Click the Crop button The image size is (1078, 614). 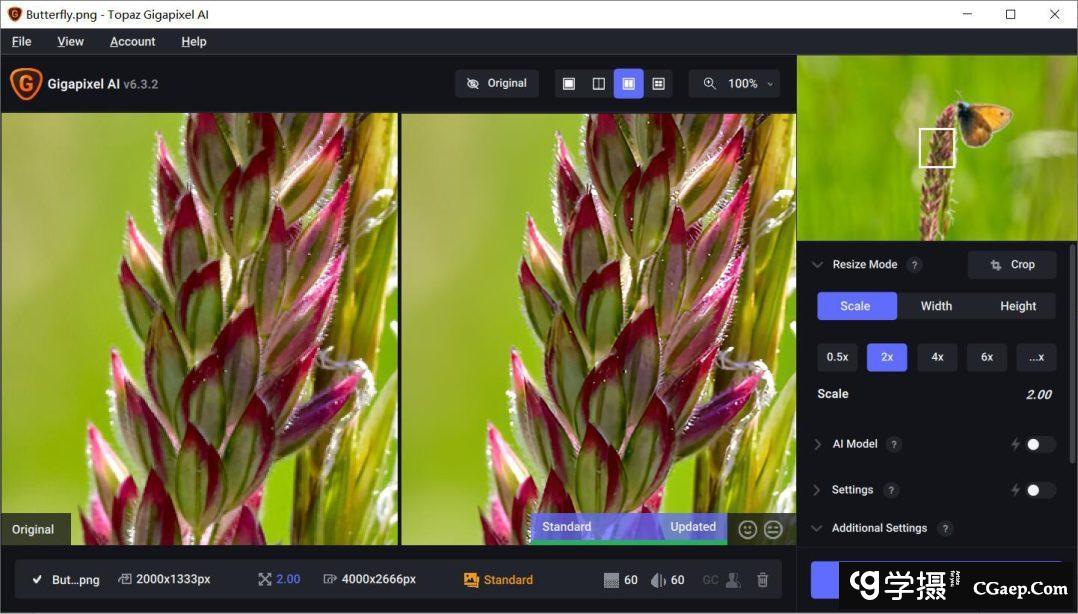click(1012, 265)
